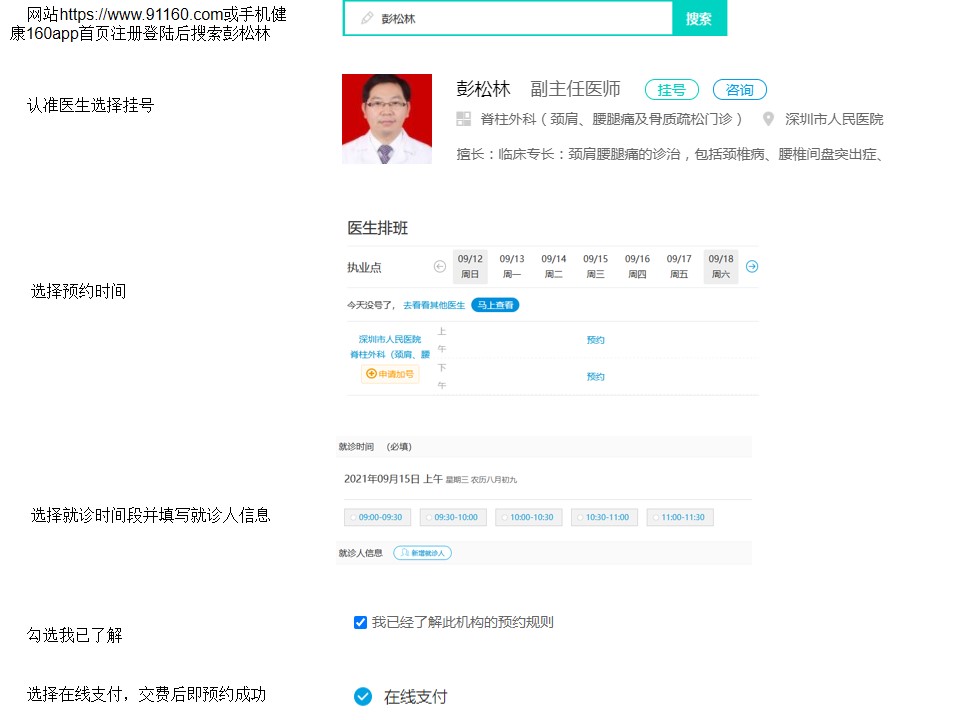Open the doctor's profile photo
Viewport: 960px width, 720px height.
coord(386,118)
